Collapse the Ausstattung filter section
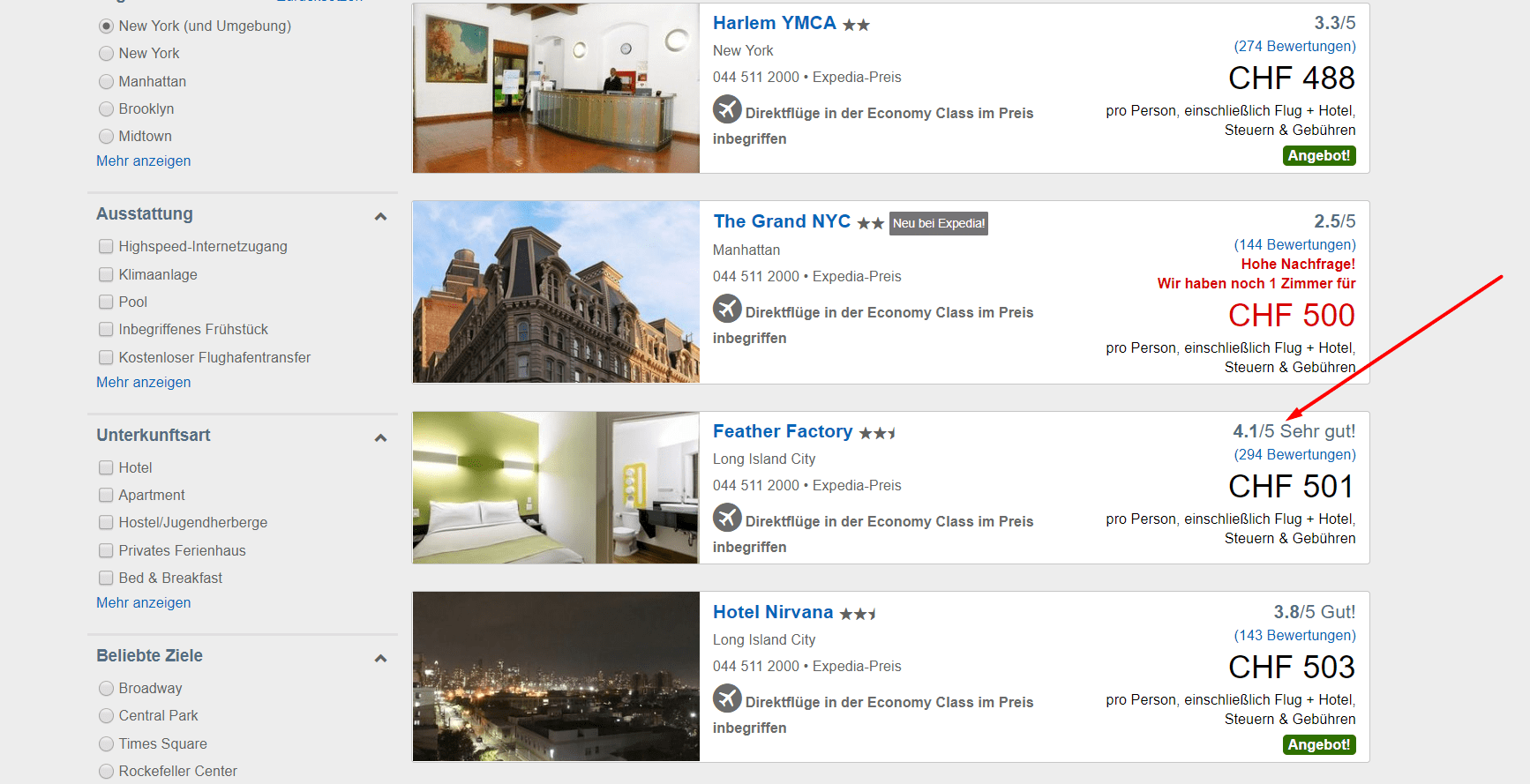The width and height of the screenshot is (1530, 784). [x=380, y=216]
